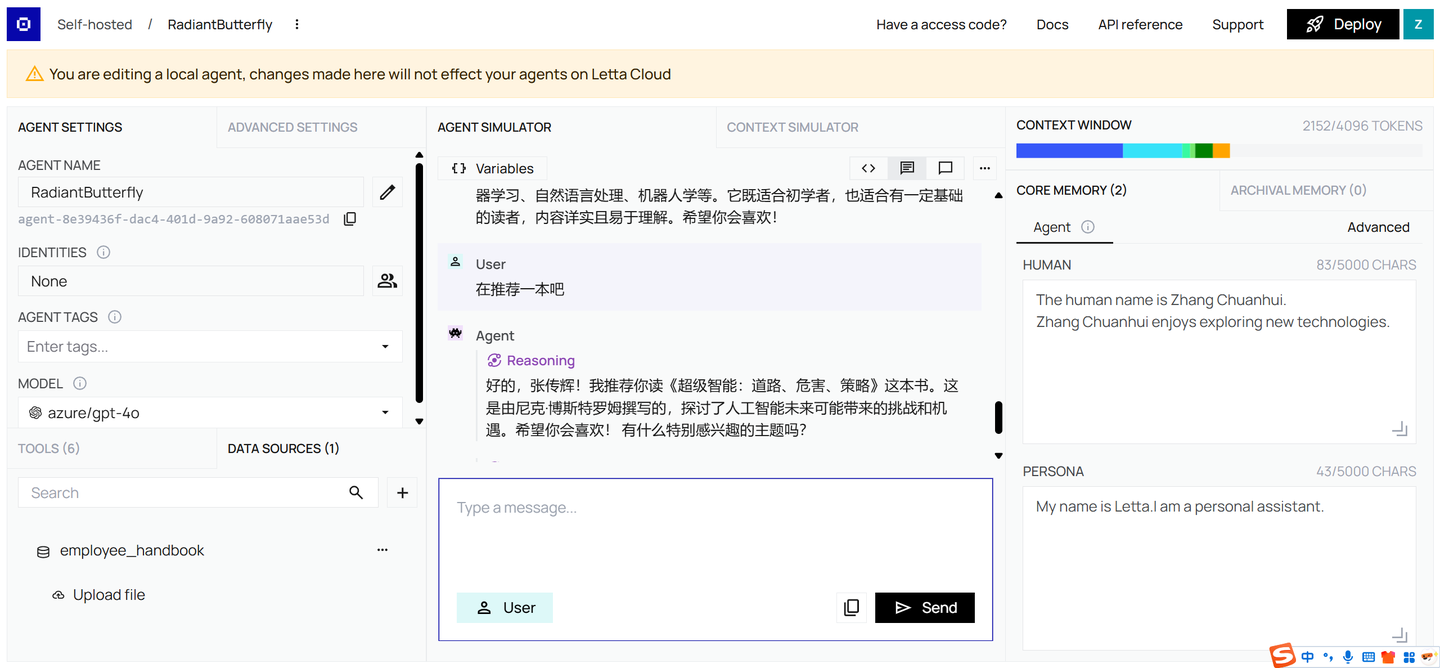The width and height of the screenshot is (1440, 668).
Task: Send the message
Action: 924,608
